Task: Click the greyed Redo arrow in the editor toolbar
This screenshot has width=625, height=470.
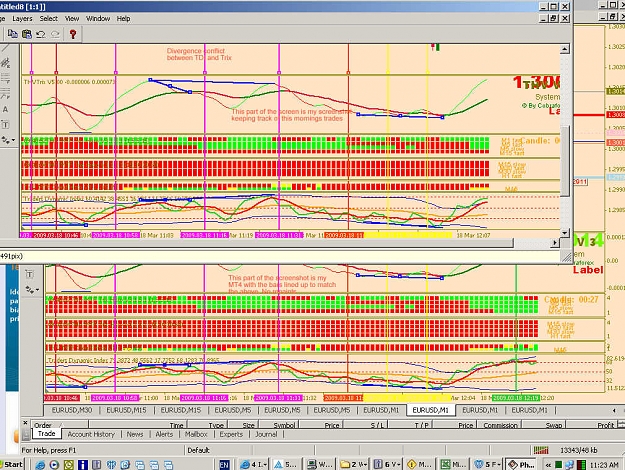Action: coord(55,34)
